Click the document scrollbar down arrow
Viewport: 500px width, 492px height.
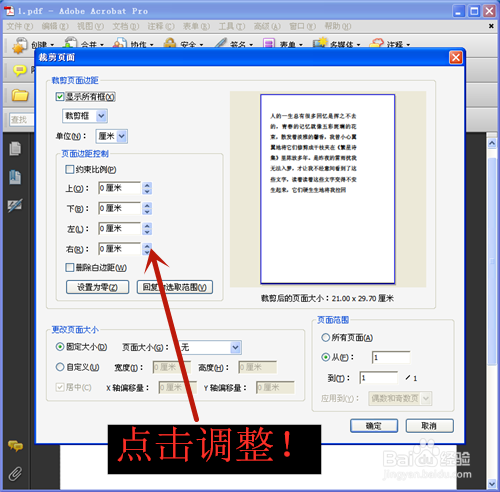(492, 483)
